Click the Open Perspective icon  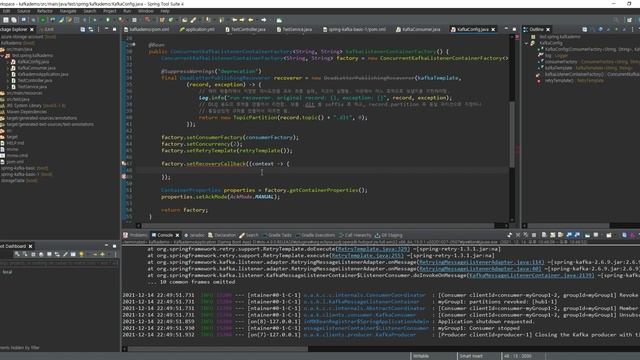(x=629, y=20)
